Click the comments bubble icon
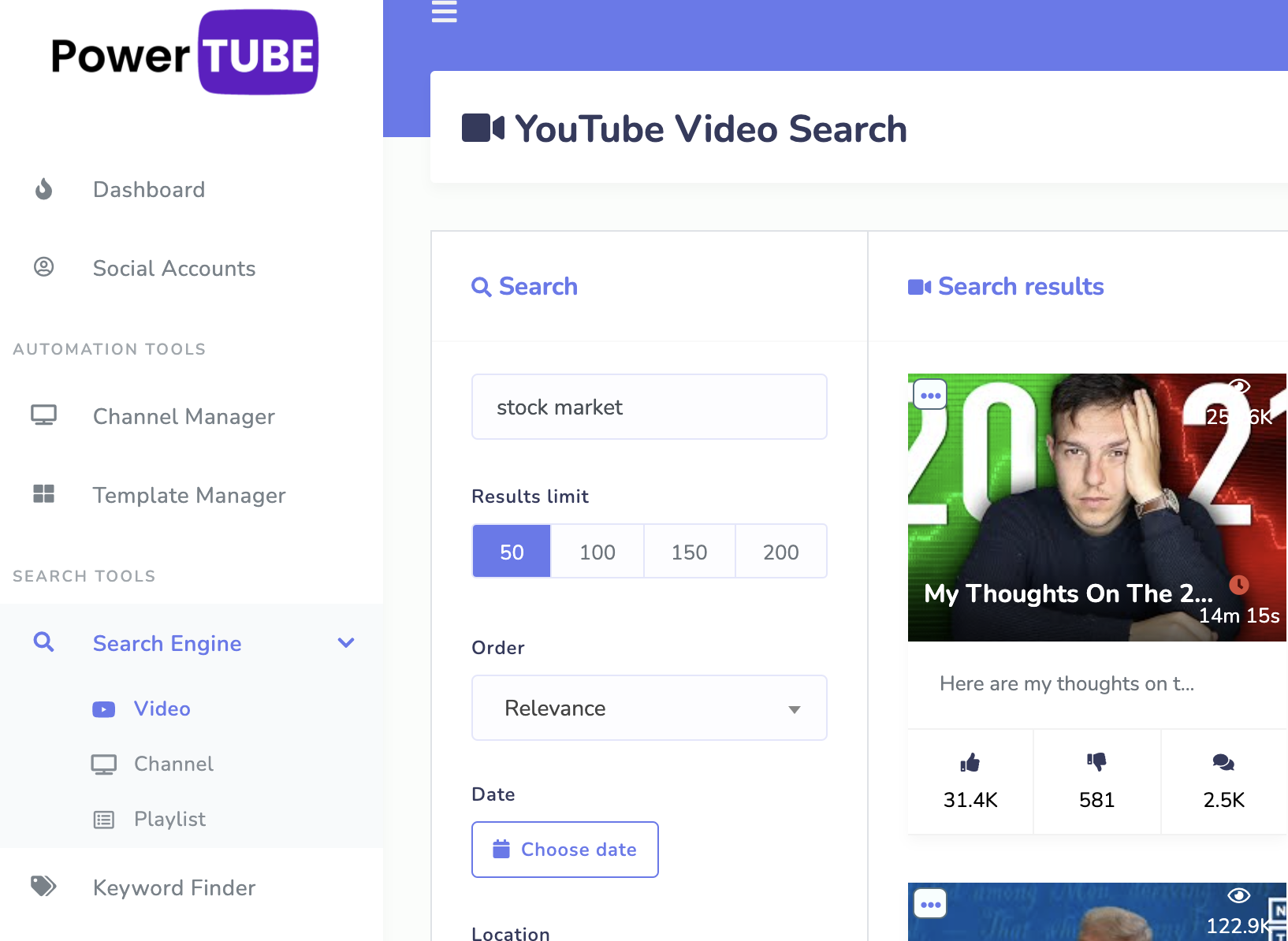The width and height of the screenshot is (1288, 941). 1223,762
